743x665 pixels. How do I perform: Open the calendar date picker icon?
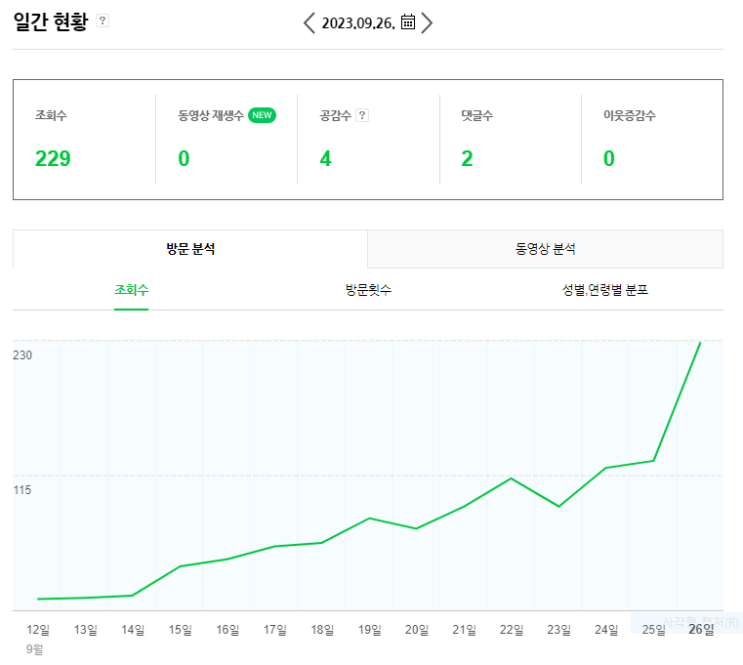[408, 22]
